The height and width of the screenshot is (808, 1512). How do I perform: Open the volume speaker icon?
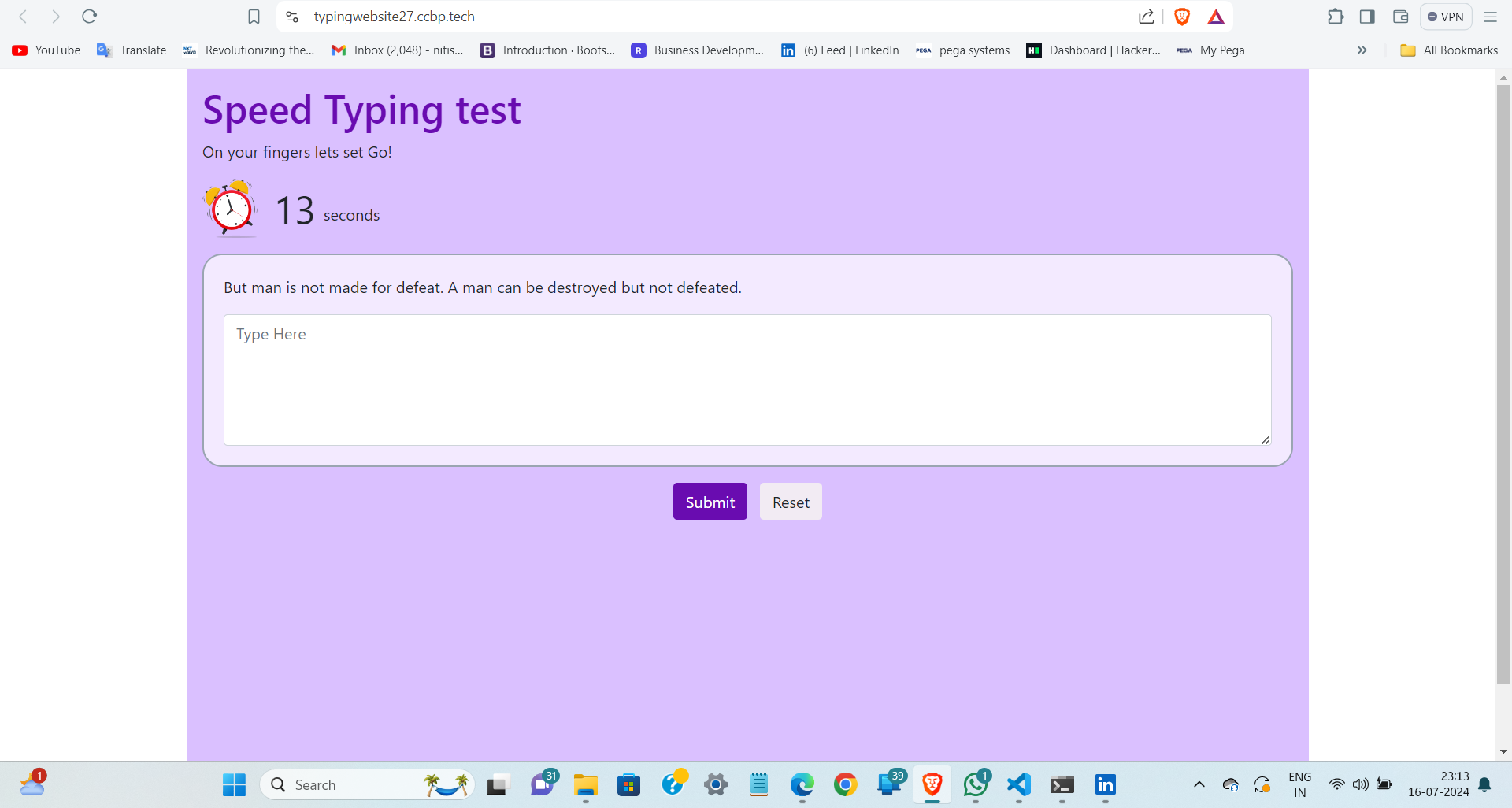(1360, 784)
